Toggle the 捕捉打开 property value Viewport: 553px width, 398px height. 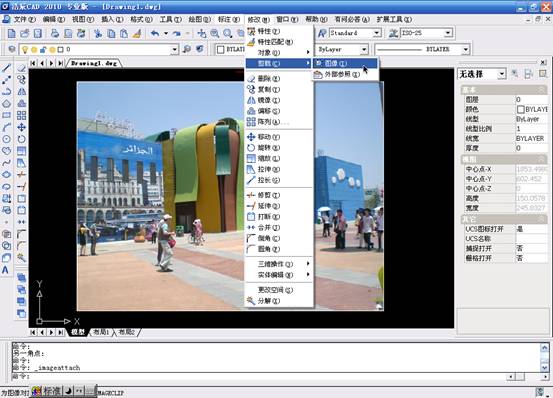[531, 249]
